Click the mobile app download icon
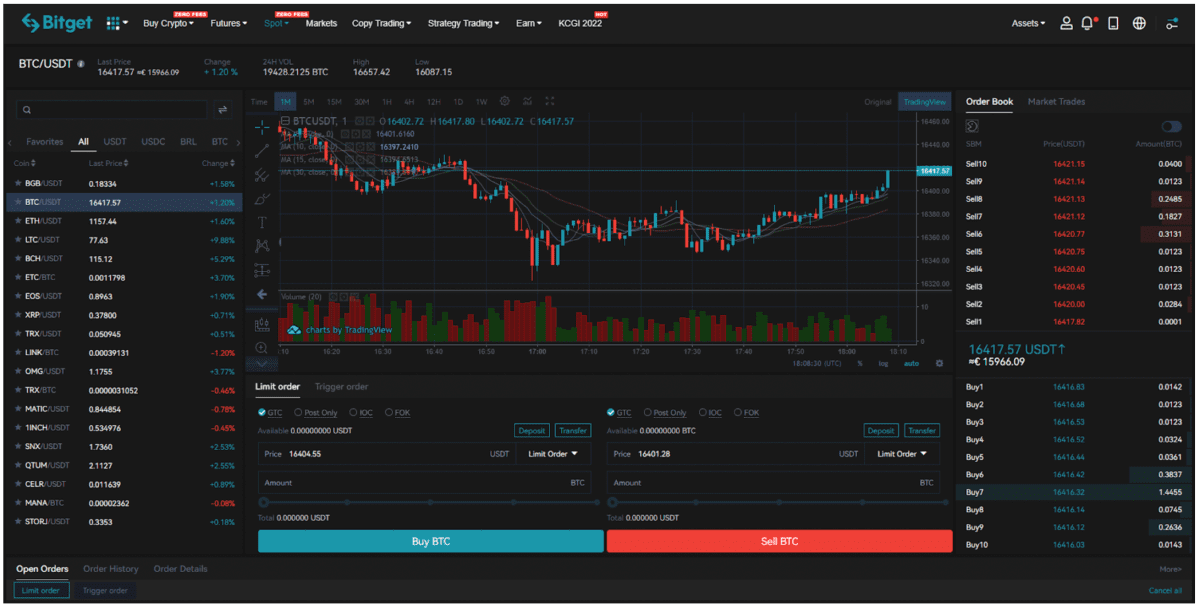 pyautogui.click(x=1114, y=23)
